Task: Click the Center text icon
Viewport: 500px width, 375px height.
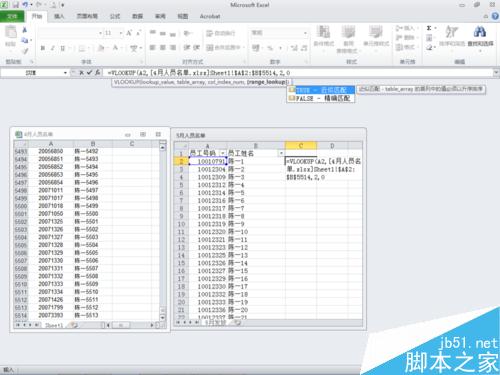Action: 163,48
